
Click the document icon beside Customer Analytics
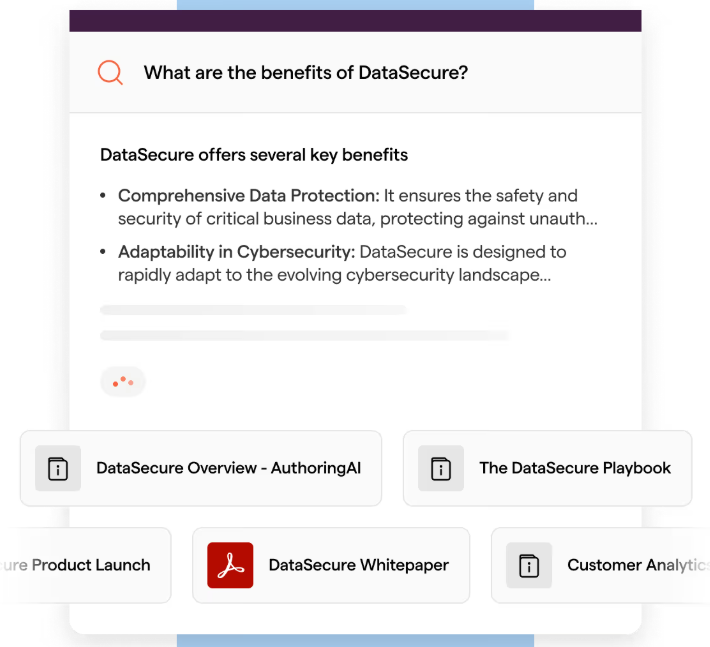click(529, 565)
